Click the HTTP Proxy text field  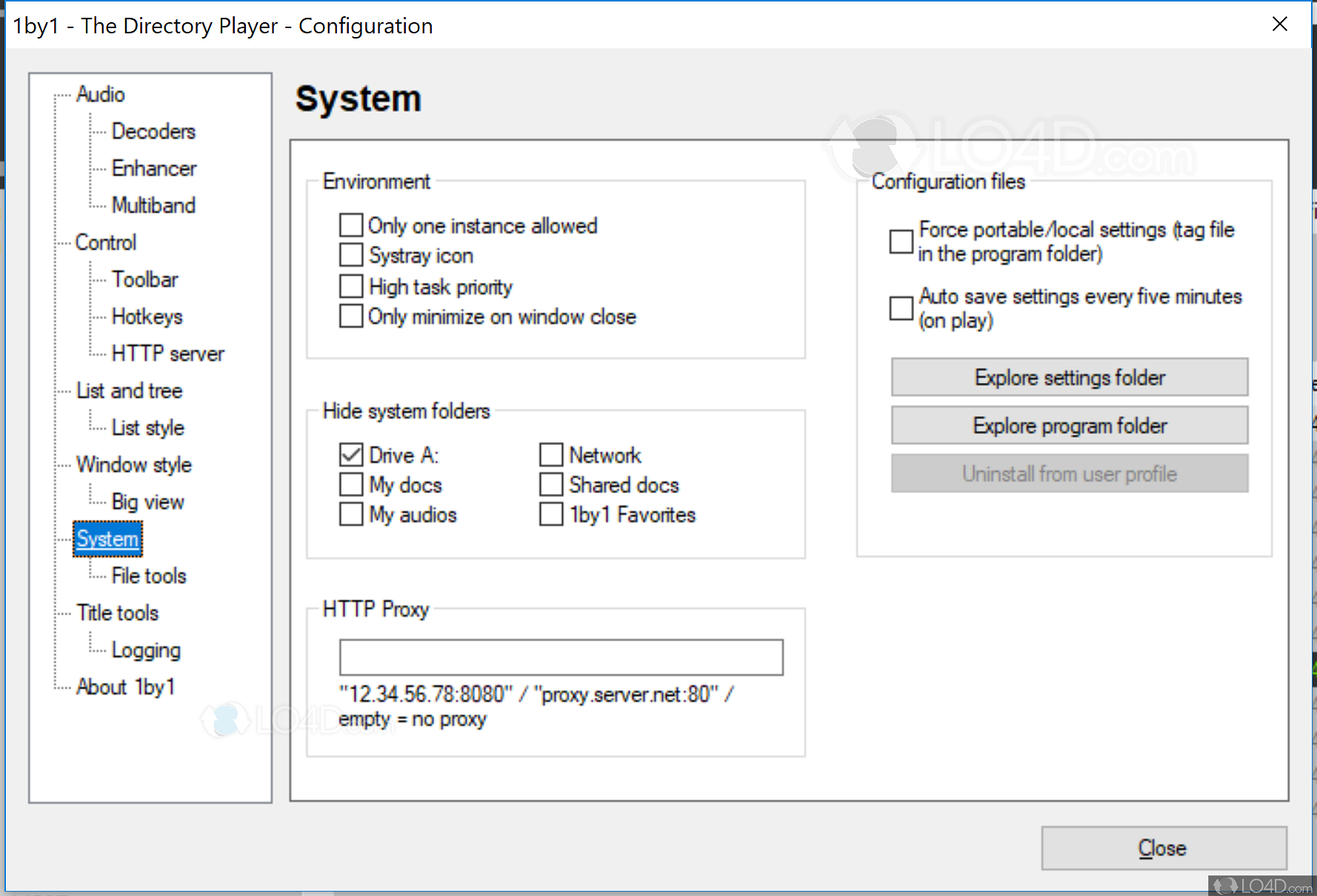pyautogui.click(x=561, y=658)
